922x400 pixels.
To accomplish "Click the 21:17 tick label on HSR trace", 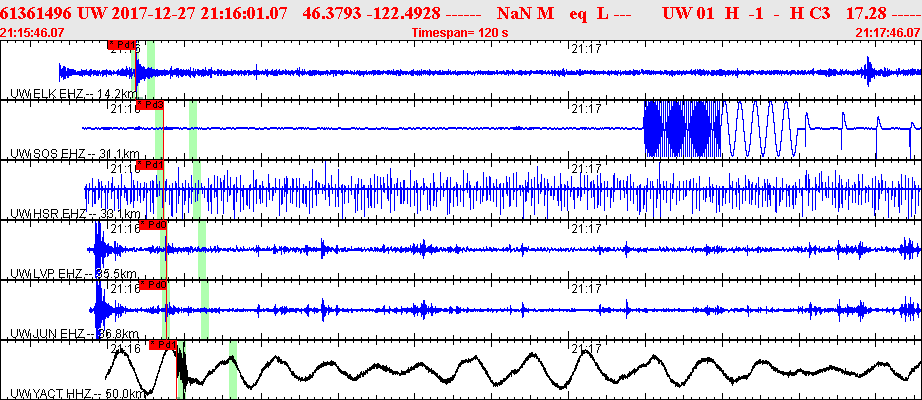I will click(x=586, y=169).
